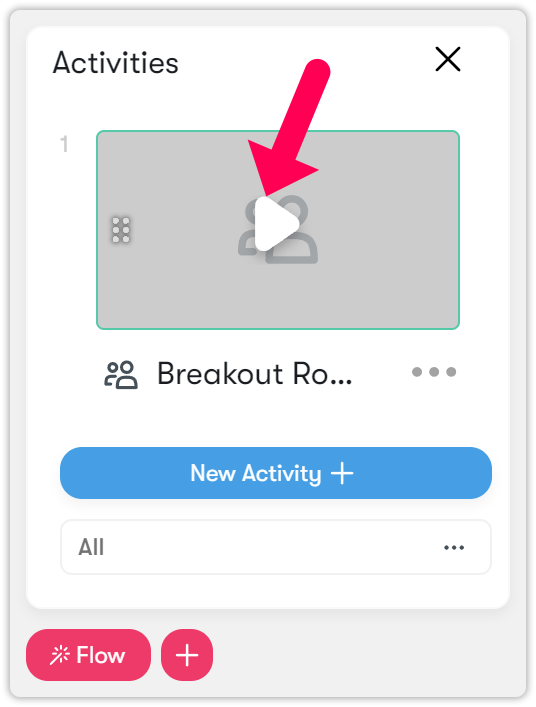Open the three-dot options for Breakout Rooms

click(434, 372)
